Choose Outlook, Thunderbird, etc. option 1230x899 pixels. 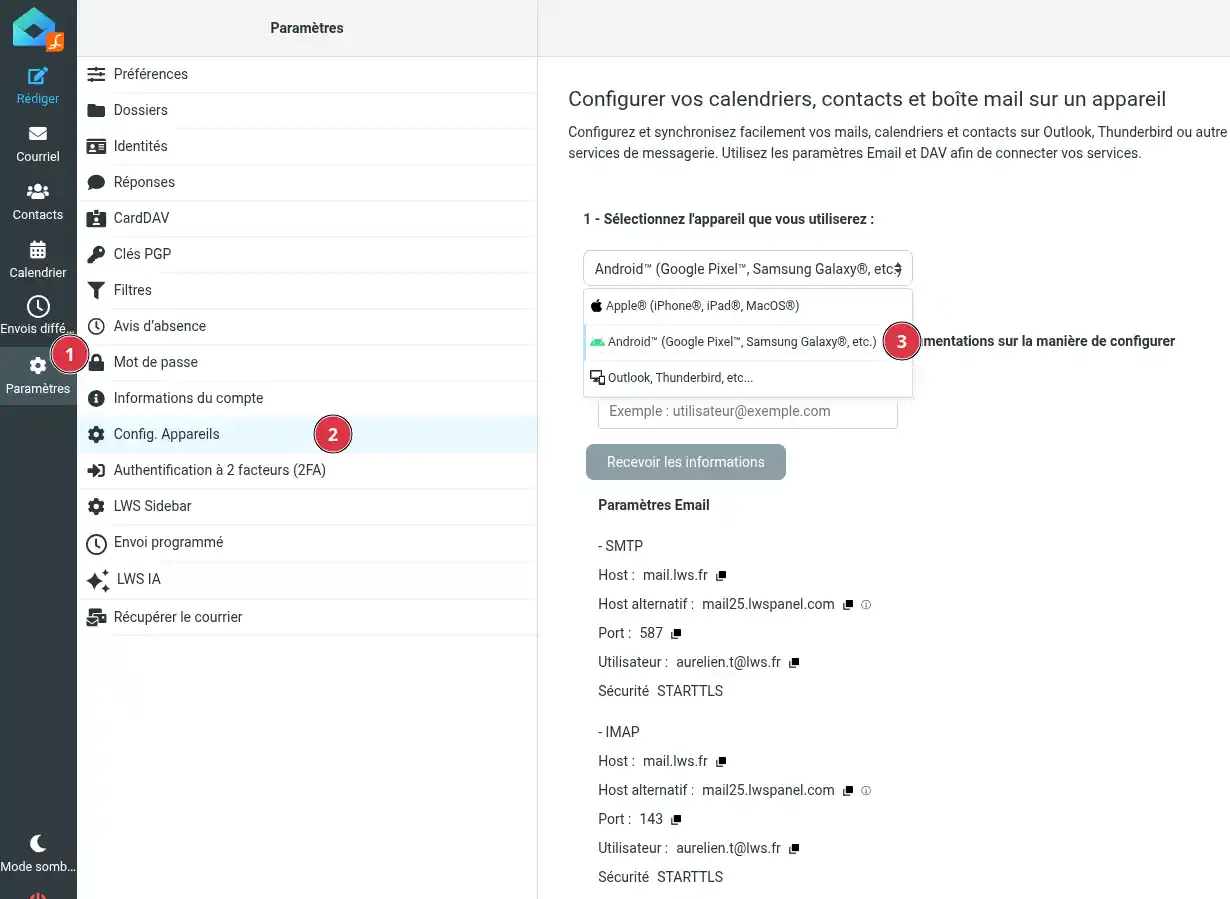(748, 378)
